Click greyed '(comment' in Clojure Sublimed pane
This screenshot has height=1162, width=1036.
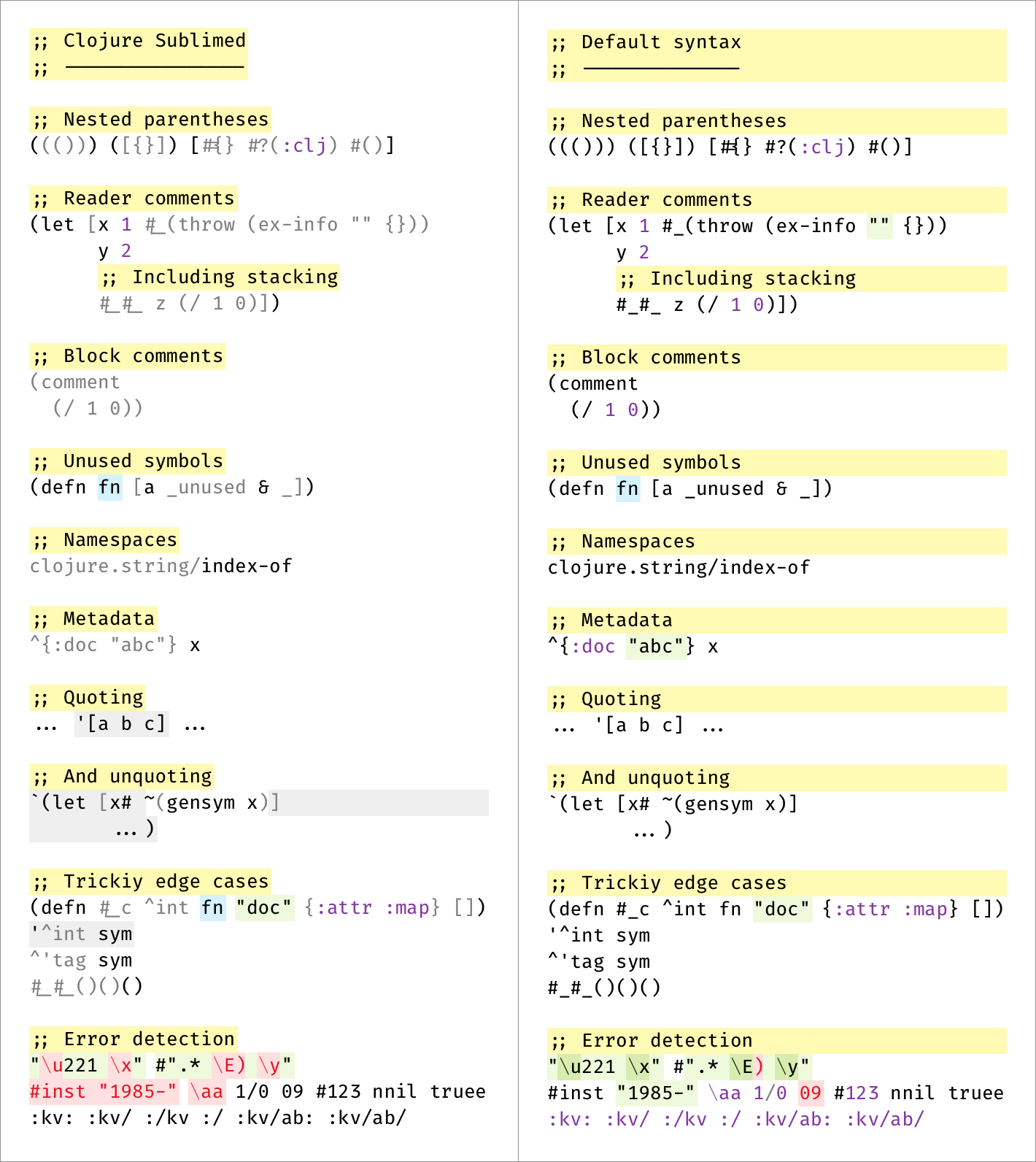75,382
